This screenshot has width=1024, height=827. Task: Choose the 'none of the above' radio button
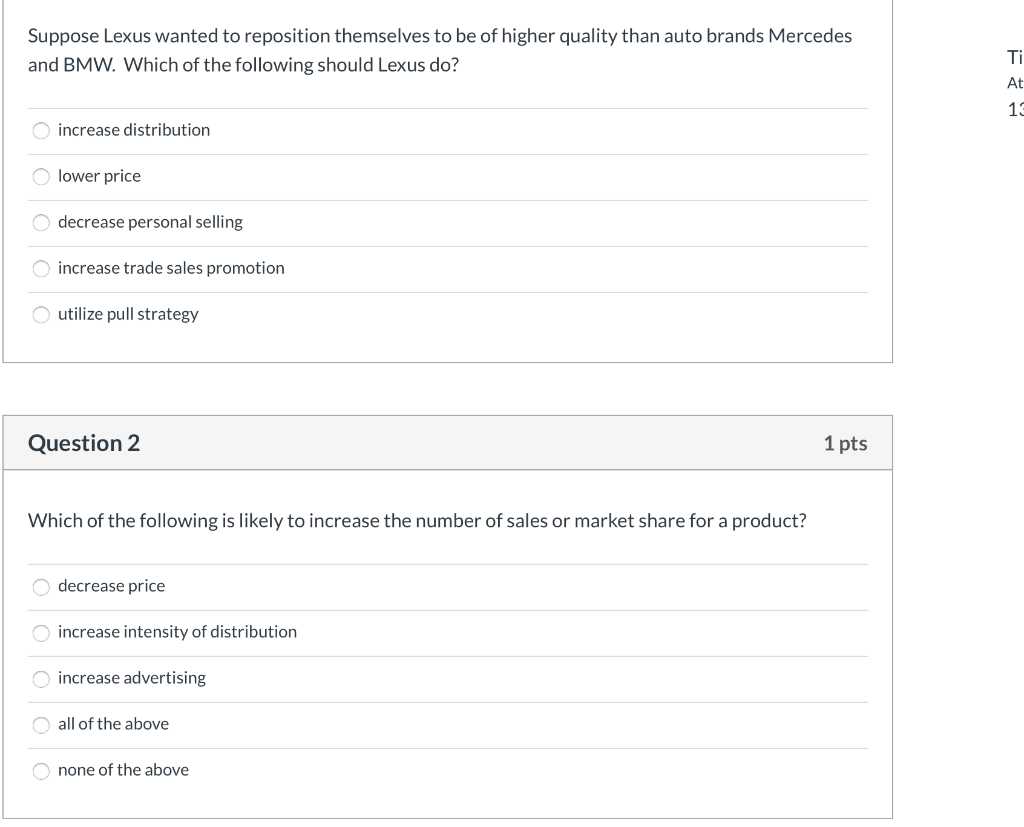click(41, 771)
